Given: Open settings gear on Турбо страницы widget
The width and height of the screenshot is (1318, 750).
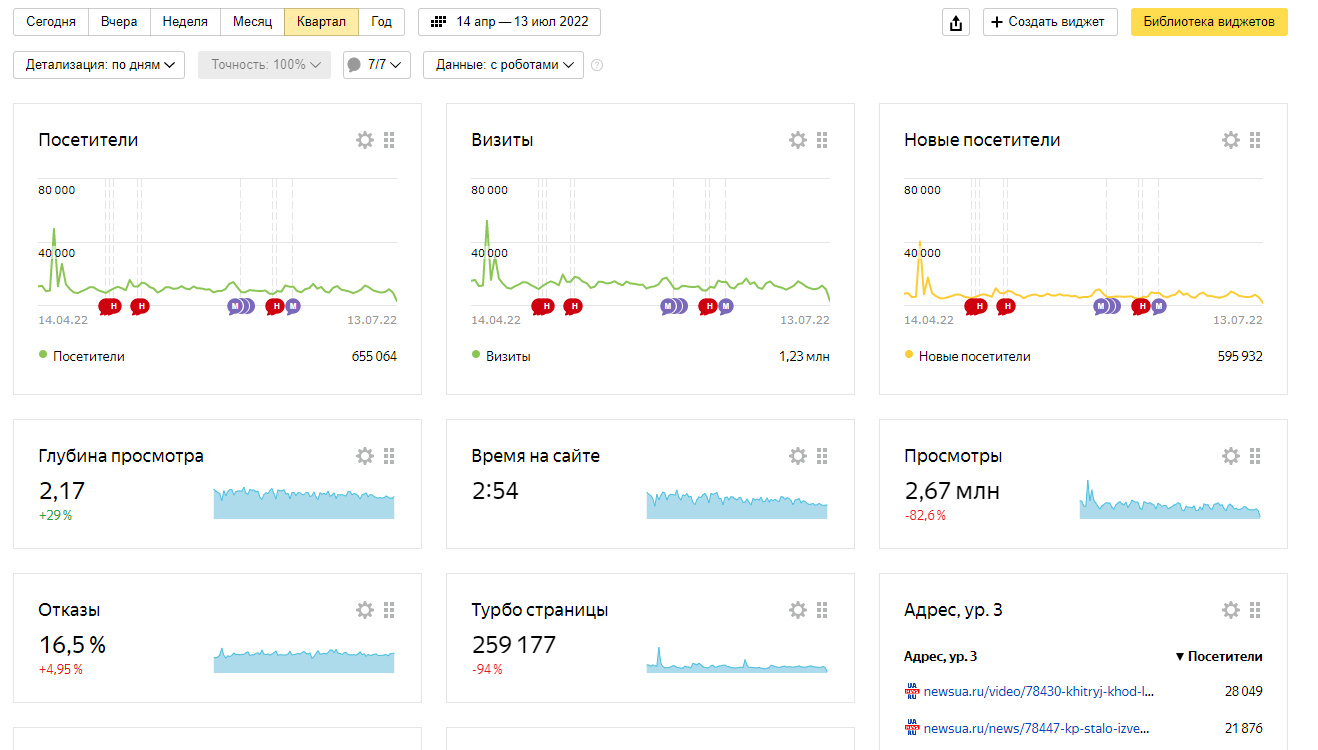Looking at the screenshot, I should 798,610.
